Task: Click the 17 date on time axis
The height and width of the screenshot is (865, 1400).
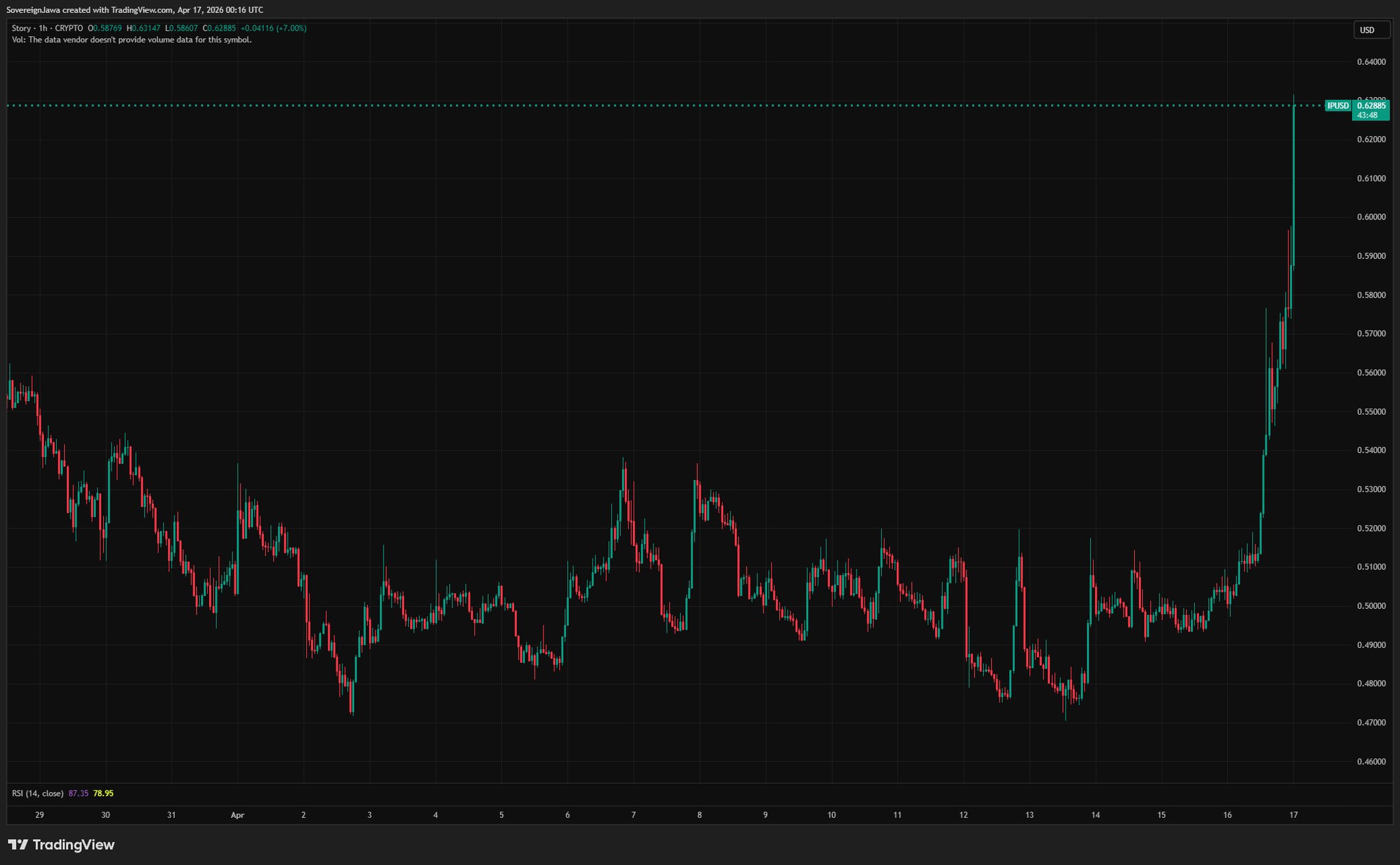Action: [1293, 815]
